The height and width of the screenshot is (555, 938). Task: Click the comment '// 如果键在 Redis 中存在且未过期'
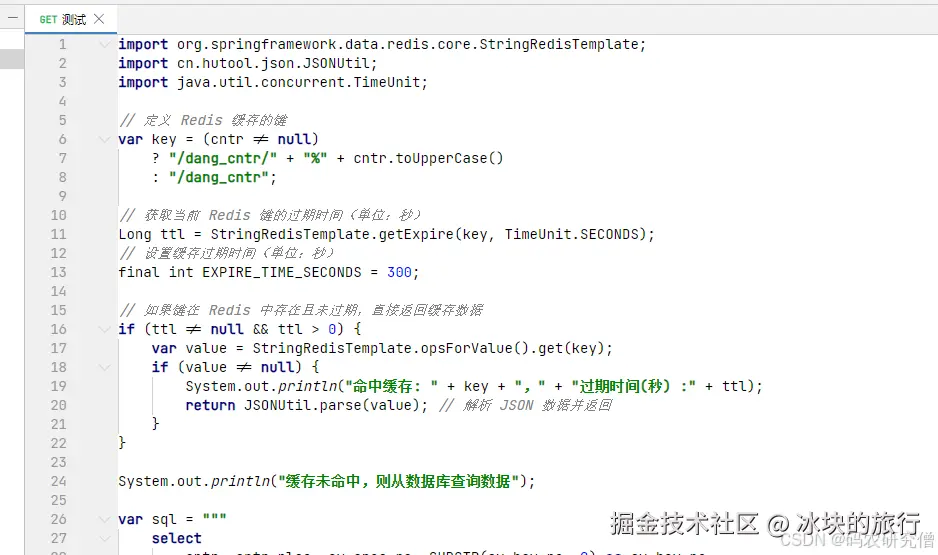pyautogui.click(x=300, y=310)
